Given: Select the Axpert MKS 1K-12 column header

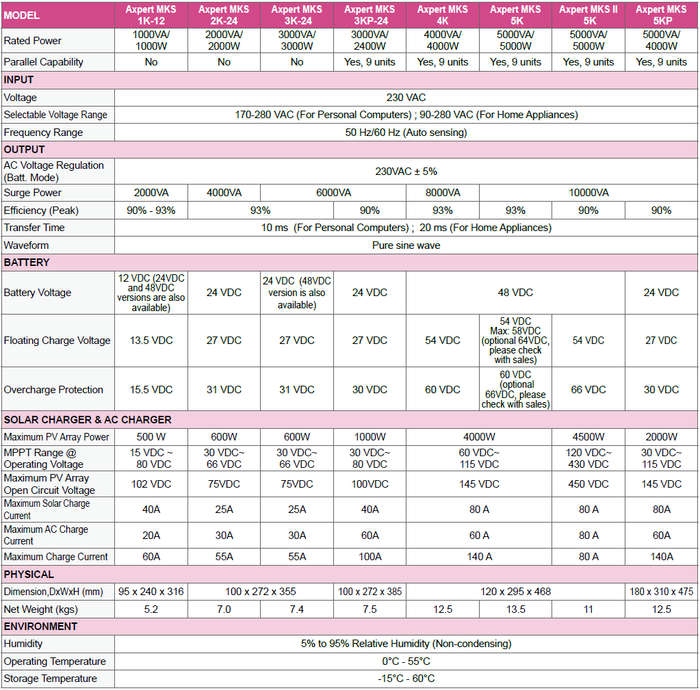Looking at the screenshot, I should coord(151,15).
